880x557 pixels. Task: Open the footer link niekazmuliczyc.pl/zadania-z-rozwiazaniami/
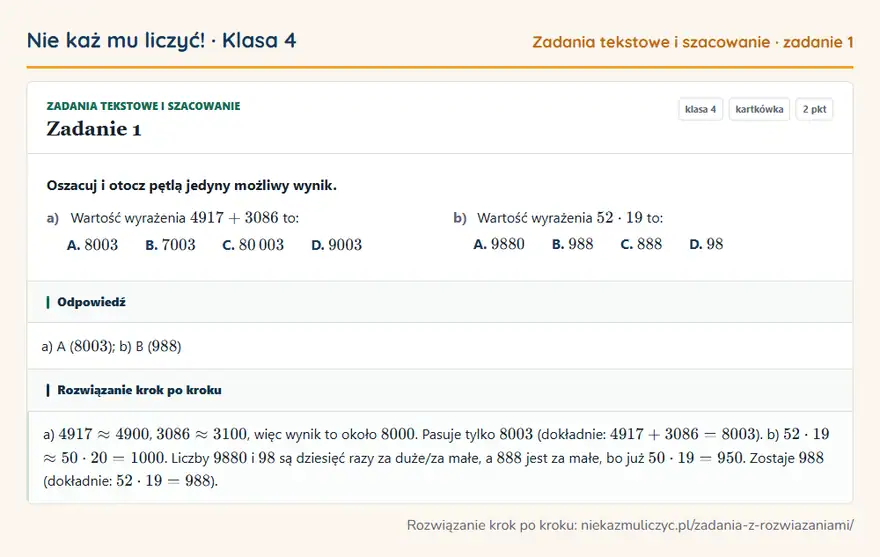[x=717, y=526]
